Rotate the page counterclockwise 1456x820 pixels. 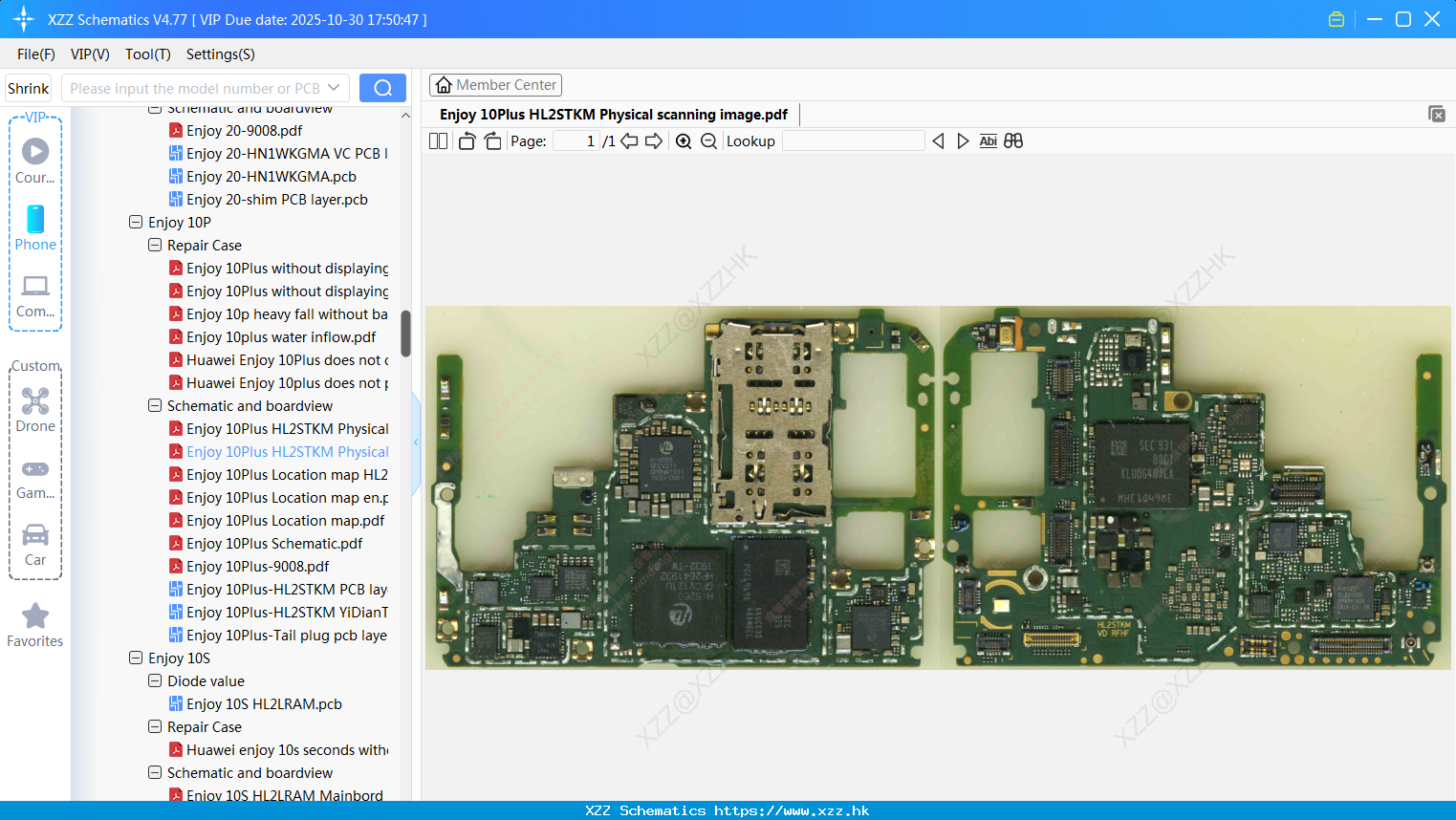467,141
